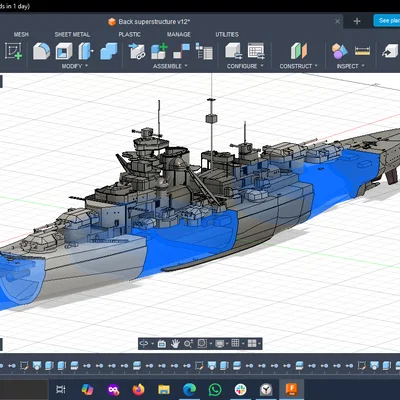This screenshot has width=400, height=400.
Task: Choose the Press Pull tool in Modify
Action: (85, 51)
